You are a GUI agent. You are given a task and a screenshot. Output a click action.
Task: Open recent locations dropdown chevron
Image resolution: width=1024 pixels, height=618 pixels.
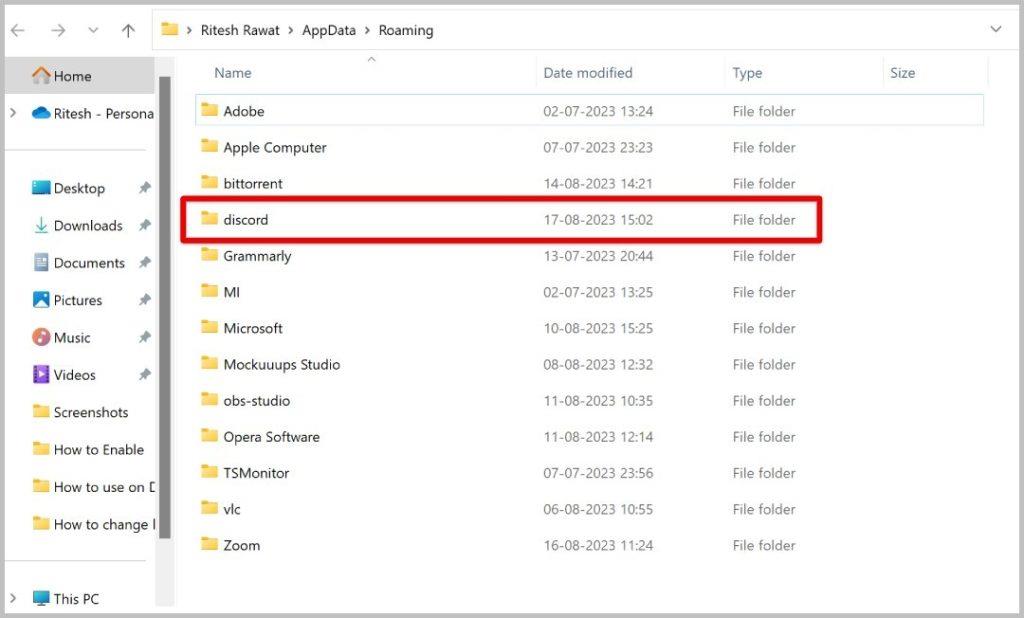93,30
